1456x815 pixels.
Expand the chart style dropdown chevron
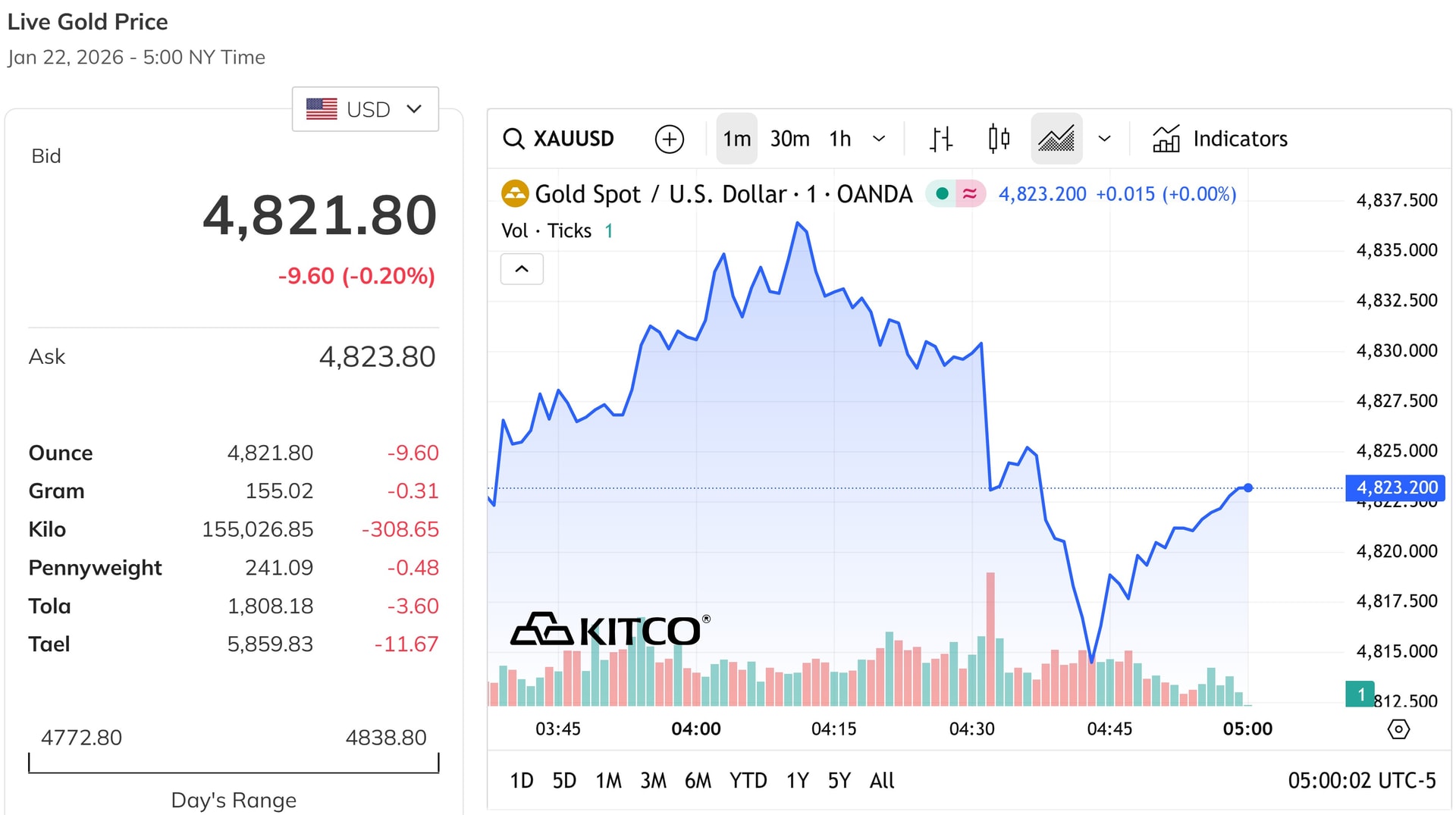pyautogui.click(x=1105, y=139)
